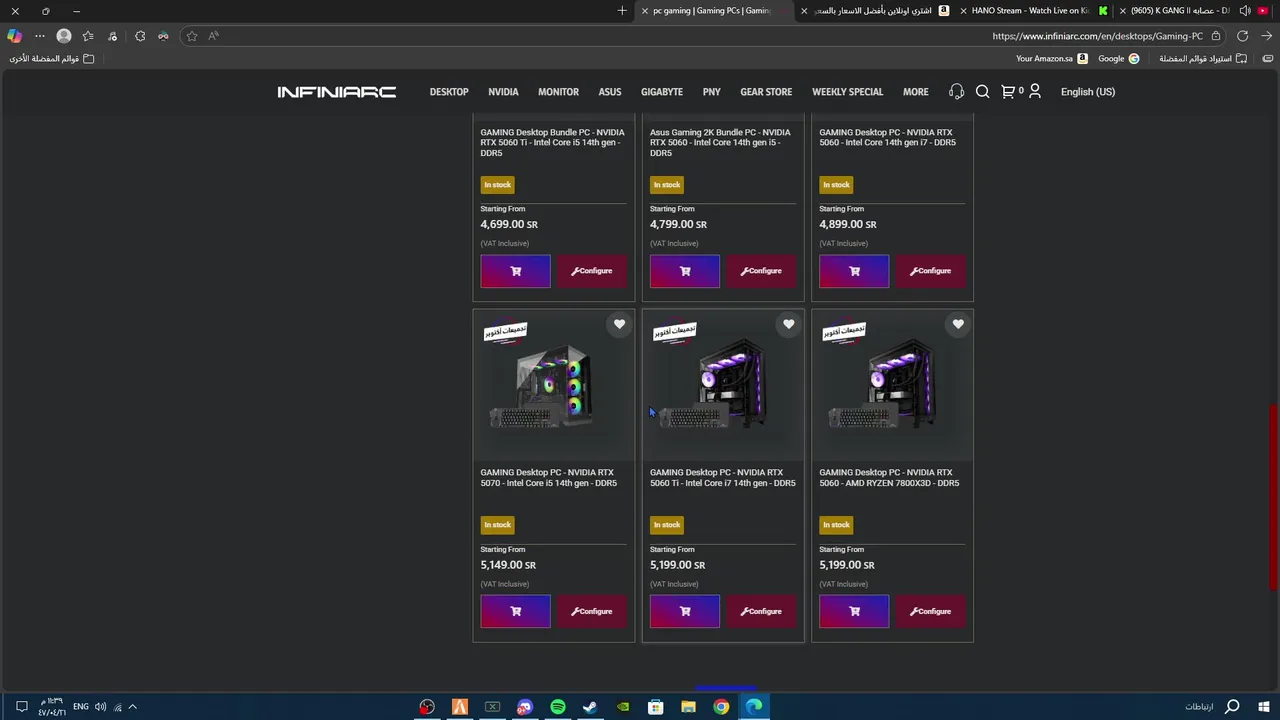1280x720 pixels.
Task: Open Read aloud icon in address bar
Action: click(x=213, y=36)
